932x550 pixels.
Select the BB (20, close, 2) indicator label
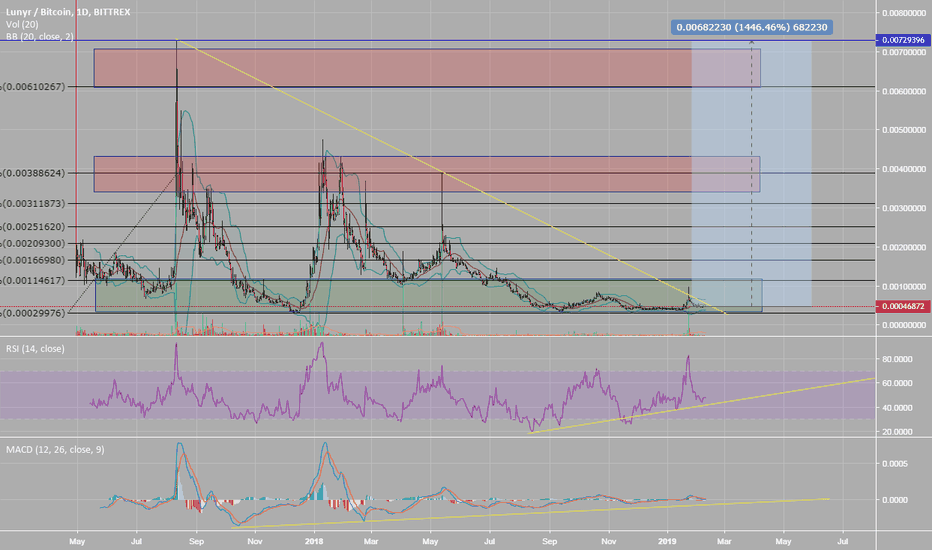click(x=40, y=37)
